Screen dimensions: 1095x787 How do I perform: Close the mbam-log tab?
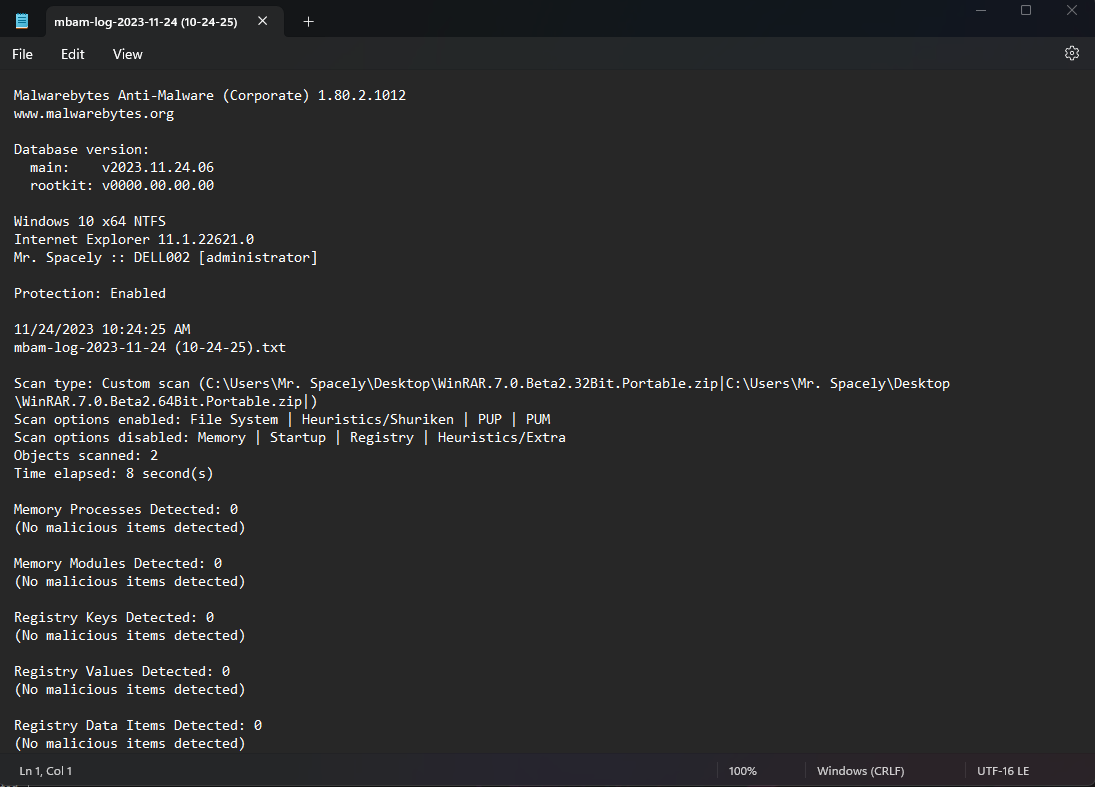(x=263, y=21)
